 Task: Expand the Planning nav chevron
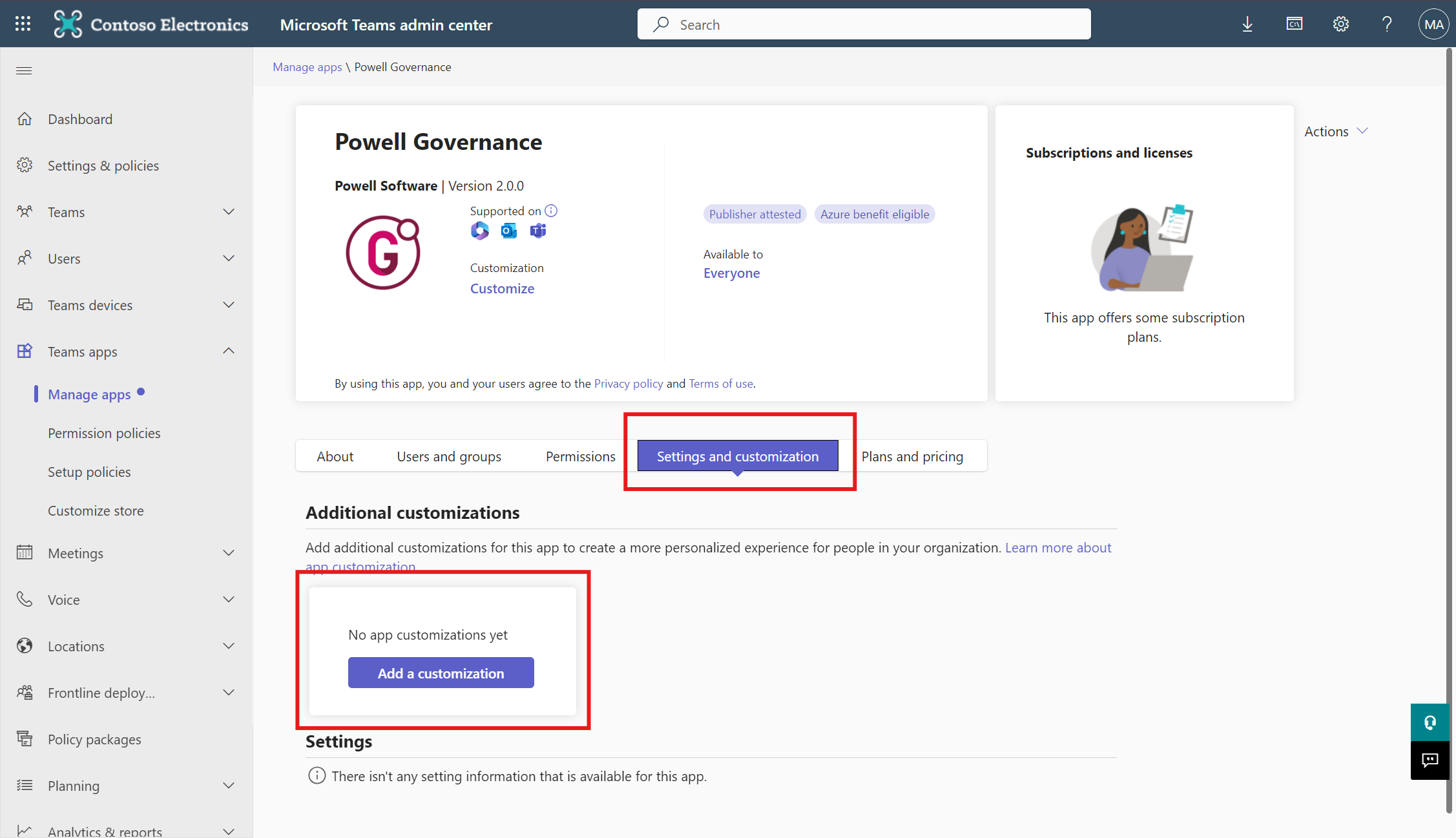(x=229, y=786)
